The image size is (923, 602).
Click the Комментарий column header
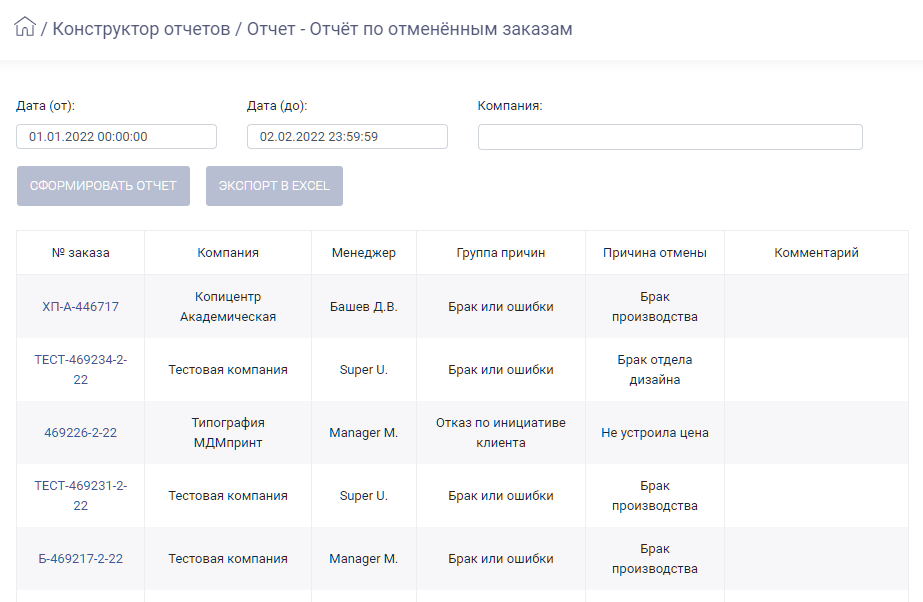pos(816,252)
